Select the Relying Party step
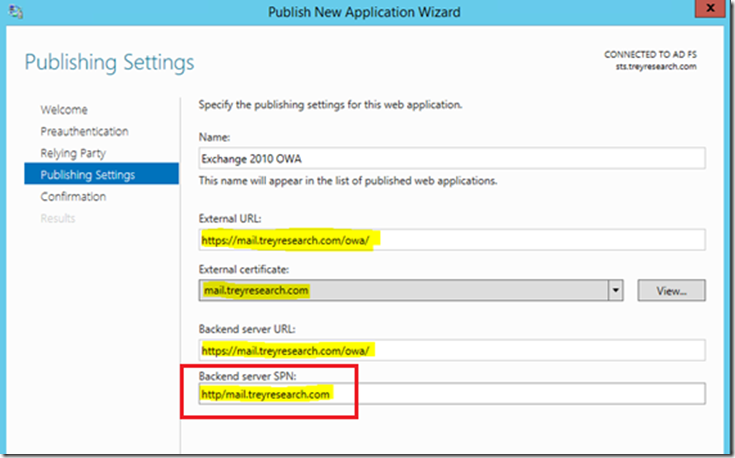Screen dimensions: 735x458 [x=73, y=153]
